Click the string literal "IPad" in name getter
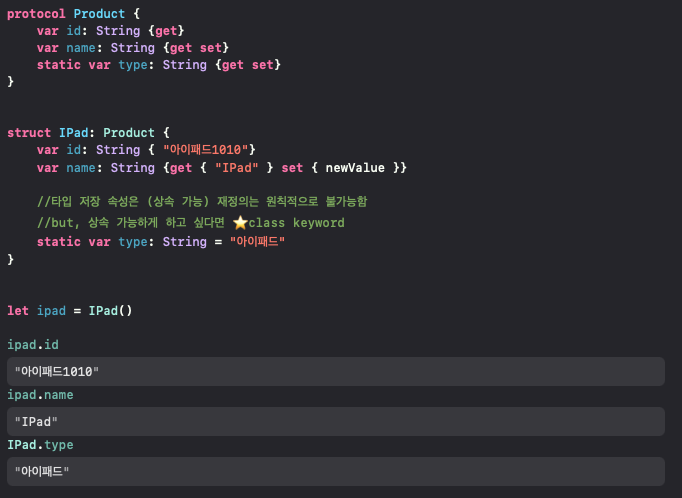682x498 pixels. (237, 168)
